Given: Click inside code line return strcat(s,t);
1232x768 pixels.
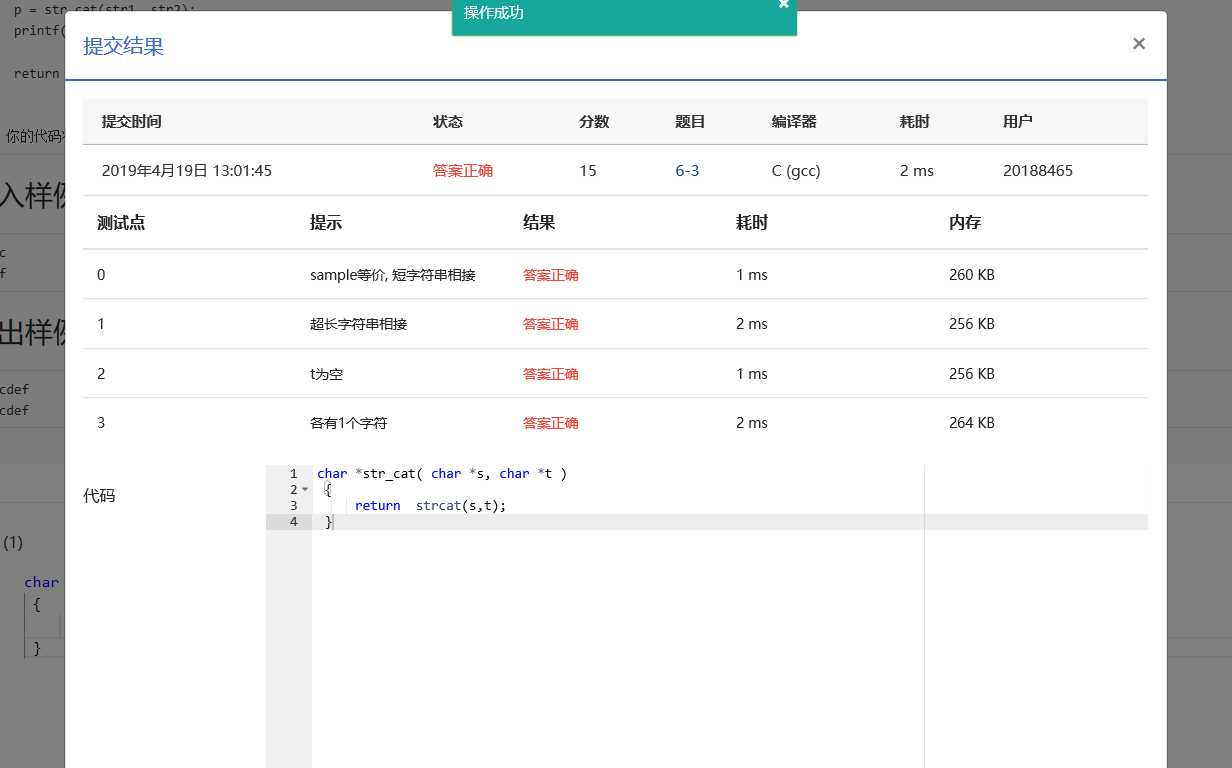Looking at the screenshot, I should (x=431, y=506).
